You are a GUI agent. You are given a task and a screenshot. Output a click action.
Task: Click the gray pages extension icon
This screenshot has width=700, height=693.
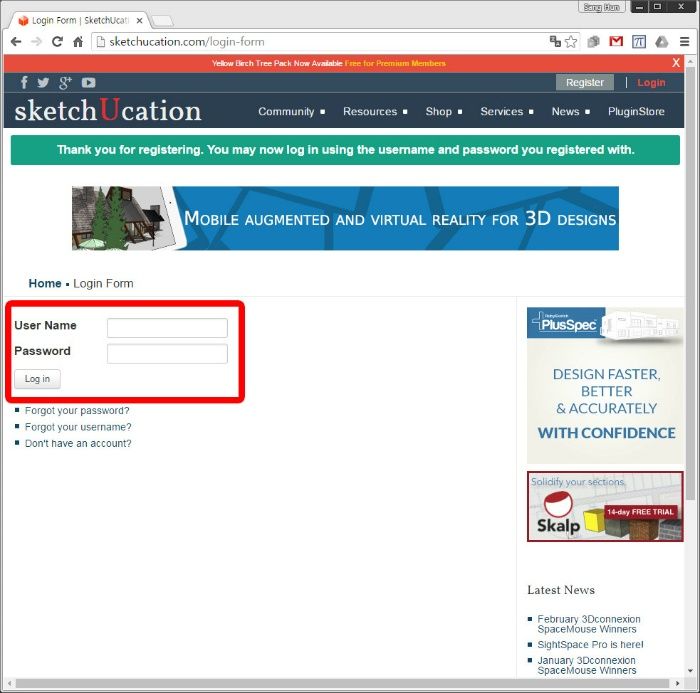(x=593, y=42)
